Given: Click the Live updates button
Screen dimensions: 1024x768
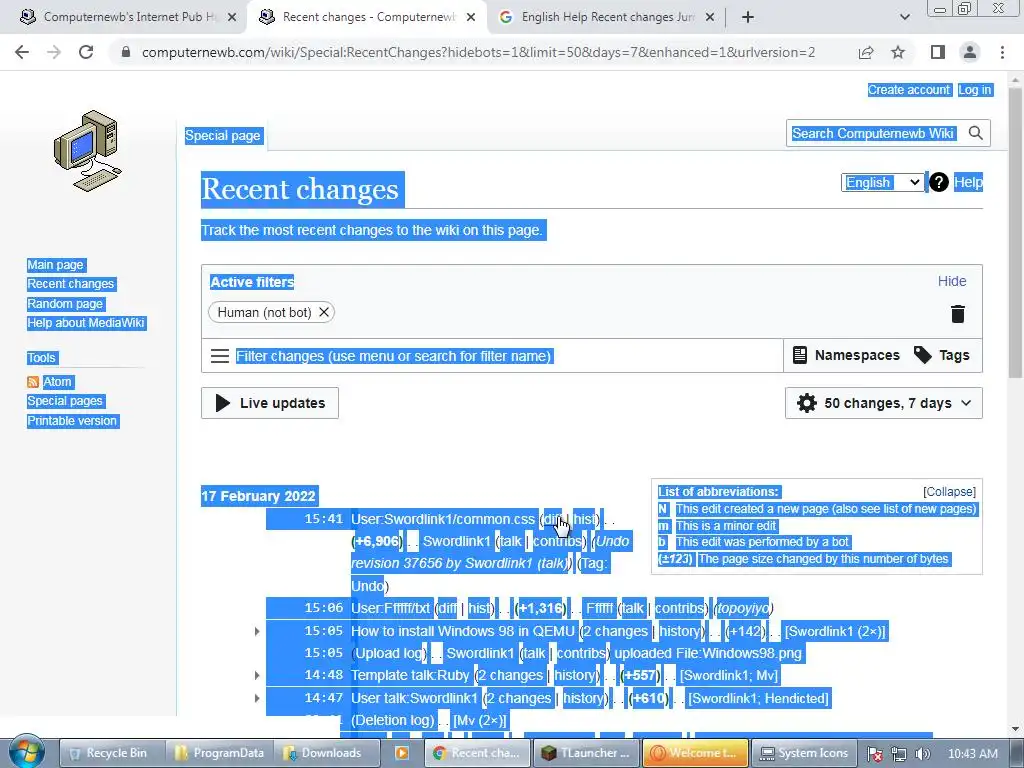Looking at the screenshot, I should coord(270,403).
